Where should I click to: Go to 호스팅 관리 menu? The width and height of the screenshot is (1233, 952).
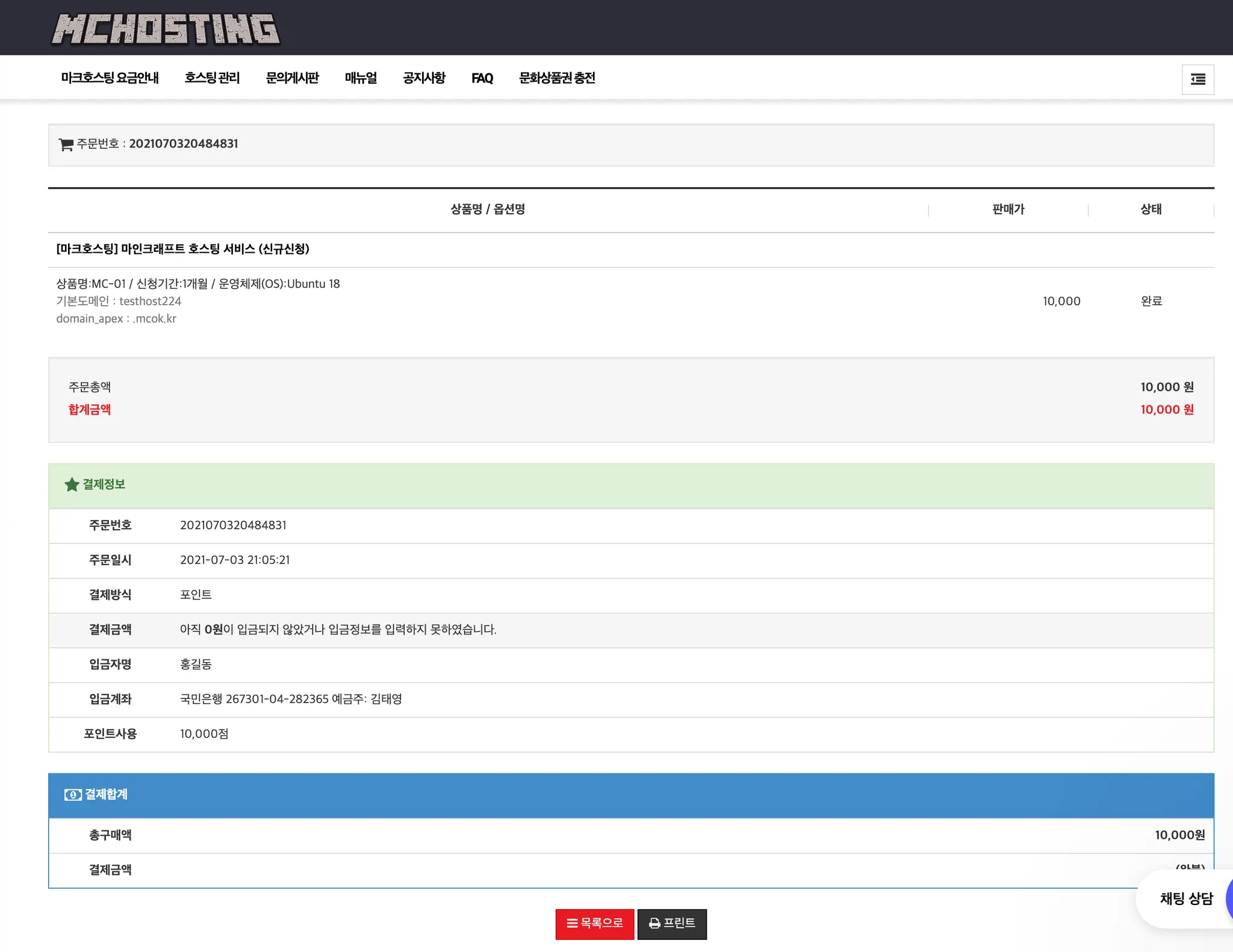212,78
